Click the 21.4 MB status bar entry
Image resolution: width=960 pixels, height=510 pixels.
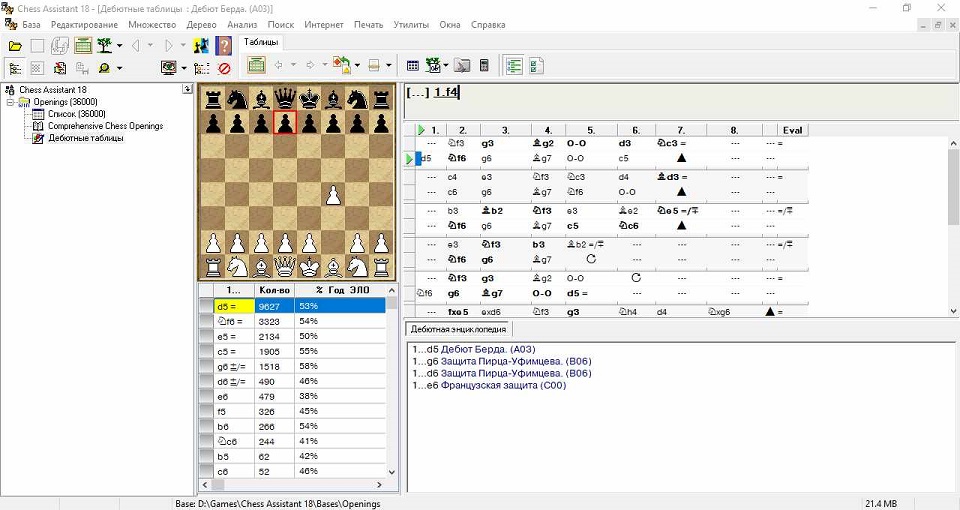[880, 503]
